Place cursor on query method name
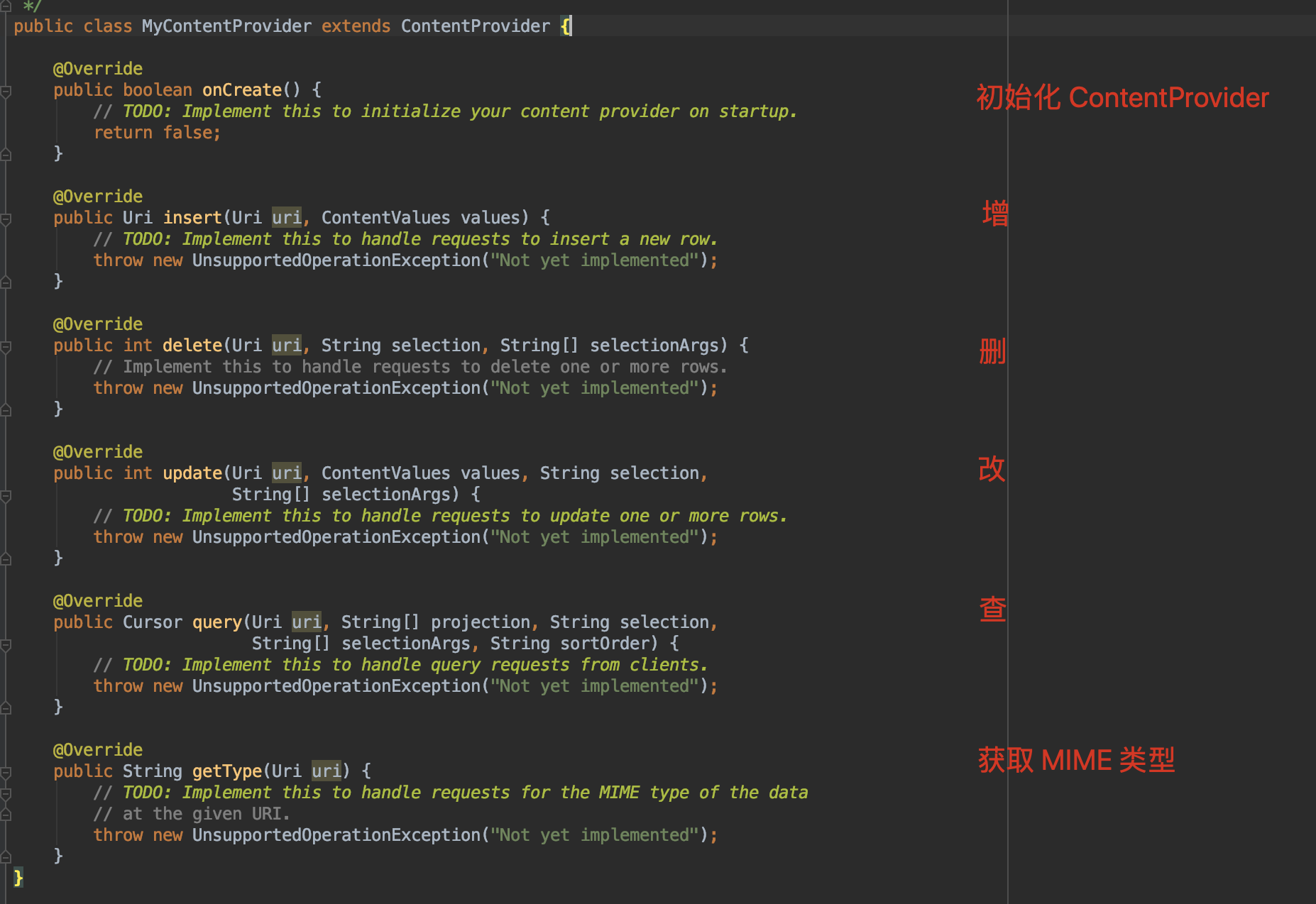 [216, 622]
